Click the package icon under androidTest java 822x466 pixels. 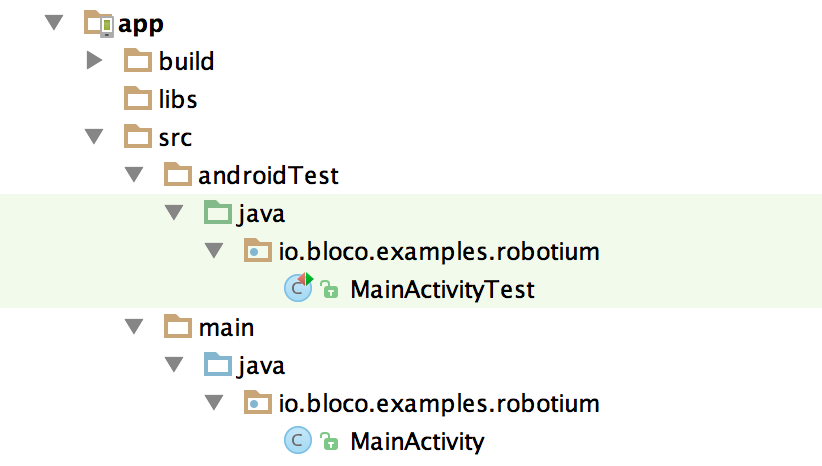click(257, 251)
